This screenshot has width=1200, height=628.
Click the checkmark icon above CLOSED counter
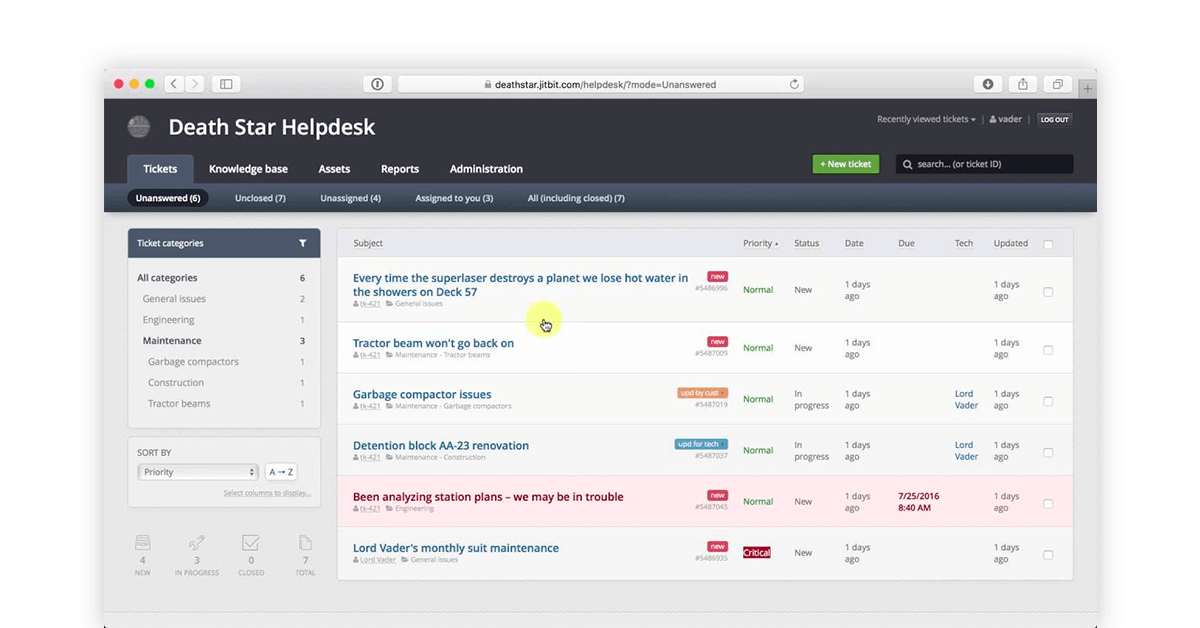251,543
